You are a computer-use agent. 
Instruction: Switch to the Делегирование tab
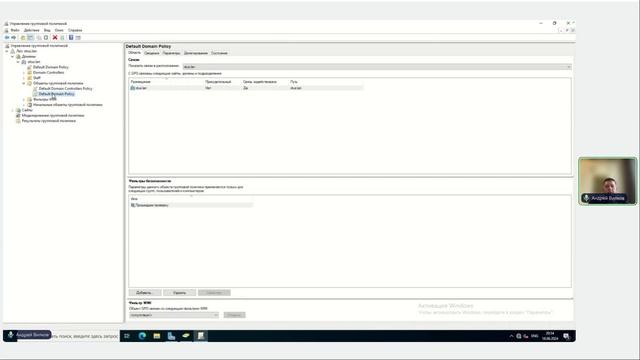[196, 53]
